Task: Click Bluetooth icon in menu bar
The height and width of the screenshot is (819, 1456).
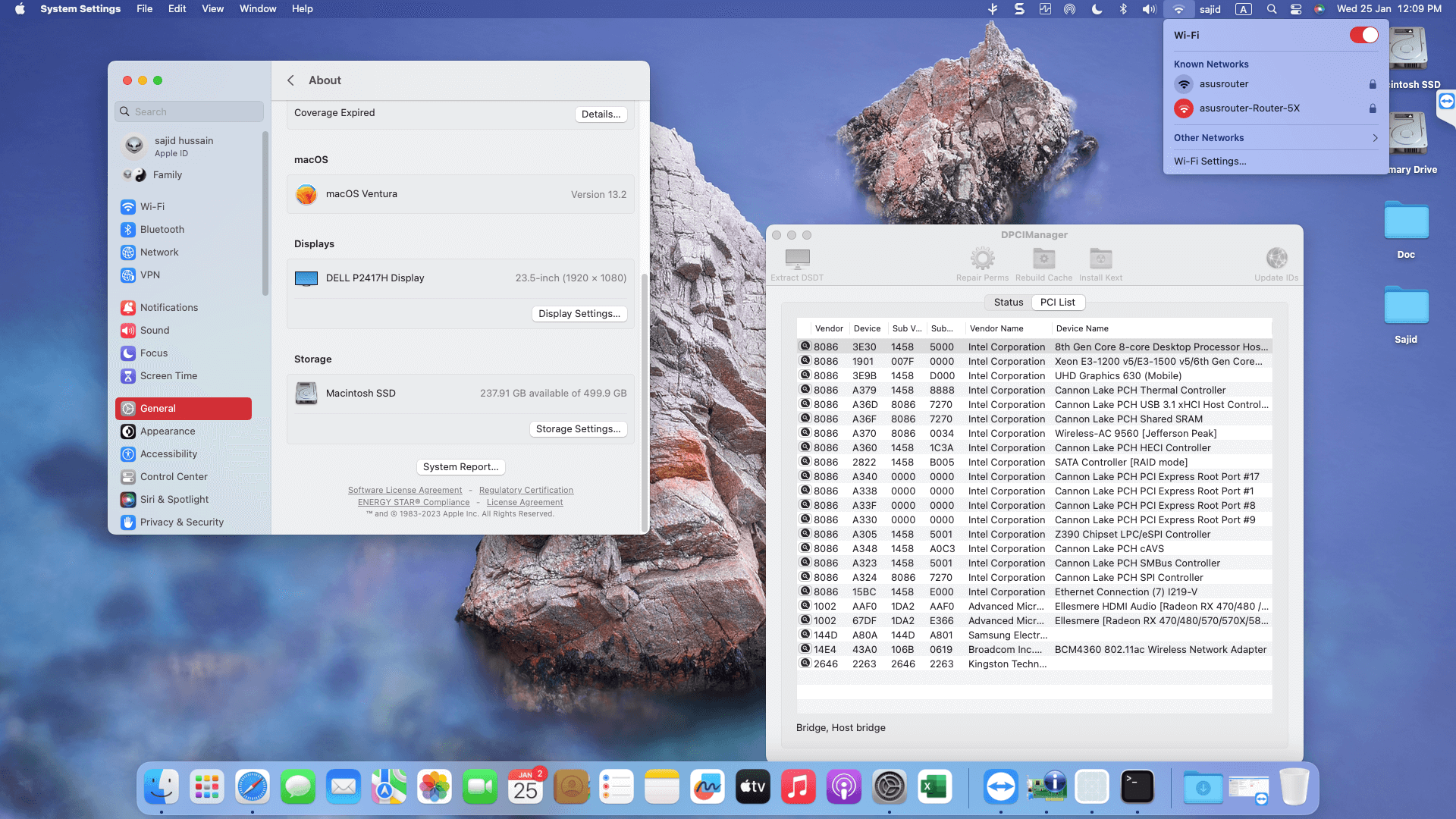Action: point(1123,9)
